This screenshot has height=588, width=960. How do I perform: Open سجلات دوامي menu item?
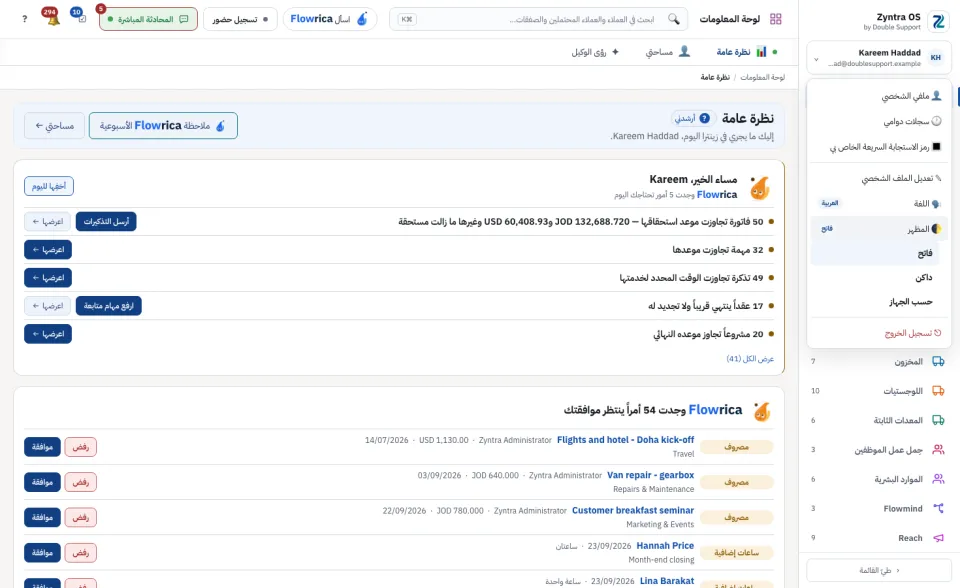879,121
